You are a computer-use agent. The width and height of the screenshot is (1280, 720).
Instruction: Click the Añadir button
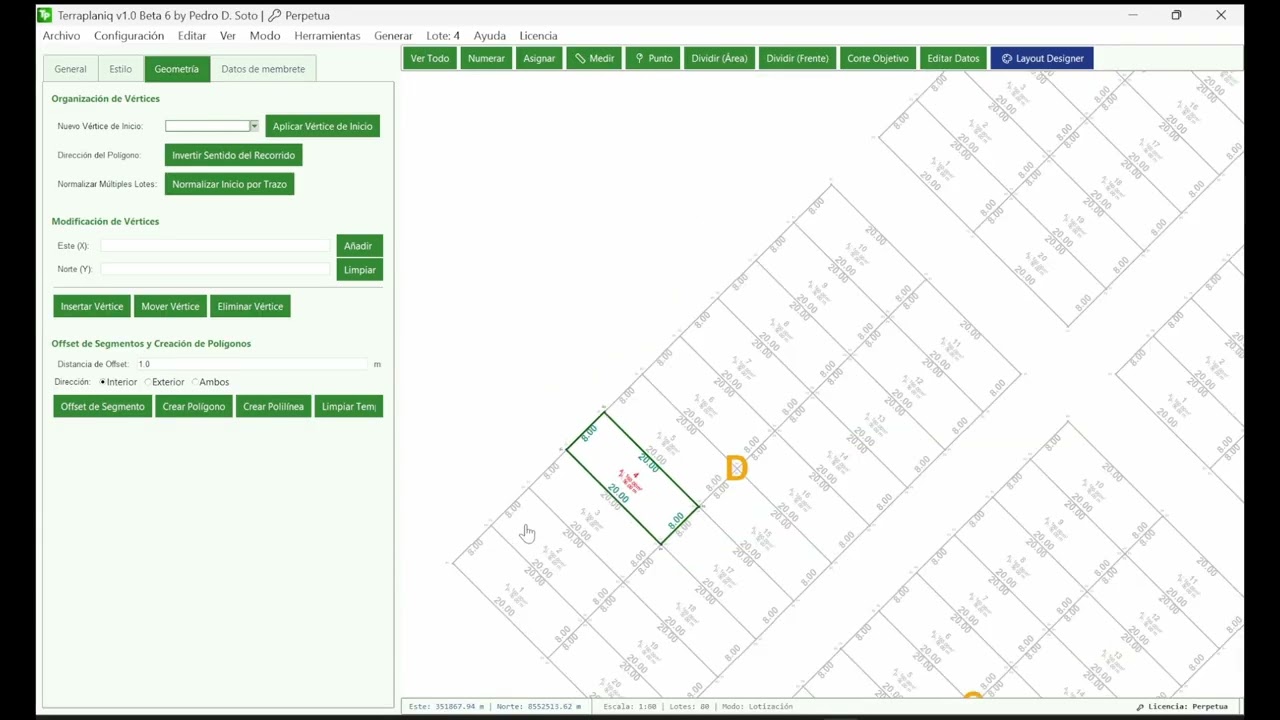click(358, 246)
